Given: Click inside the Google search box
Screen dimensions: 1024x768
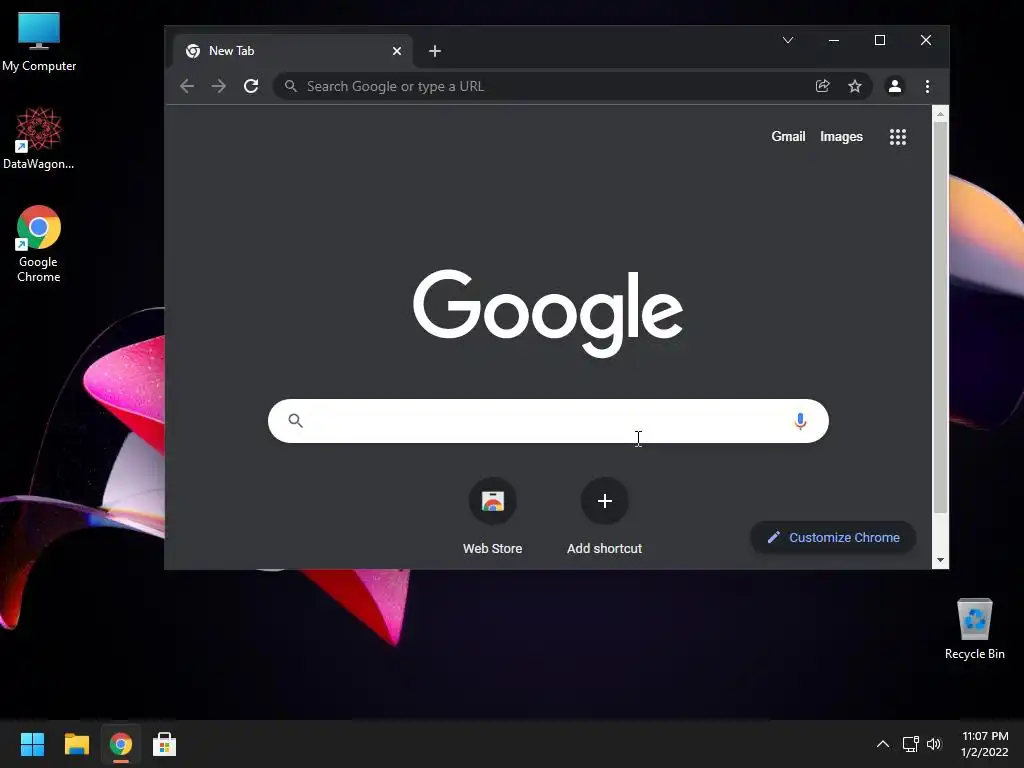Looking at the screenshot, I should [x=548, y=421].
